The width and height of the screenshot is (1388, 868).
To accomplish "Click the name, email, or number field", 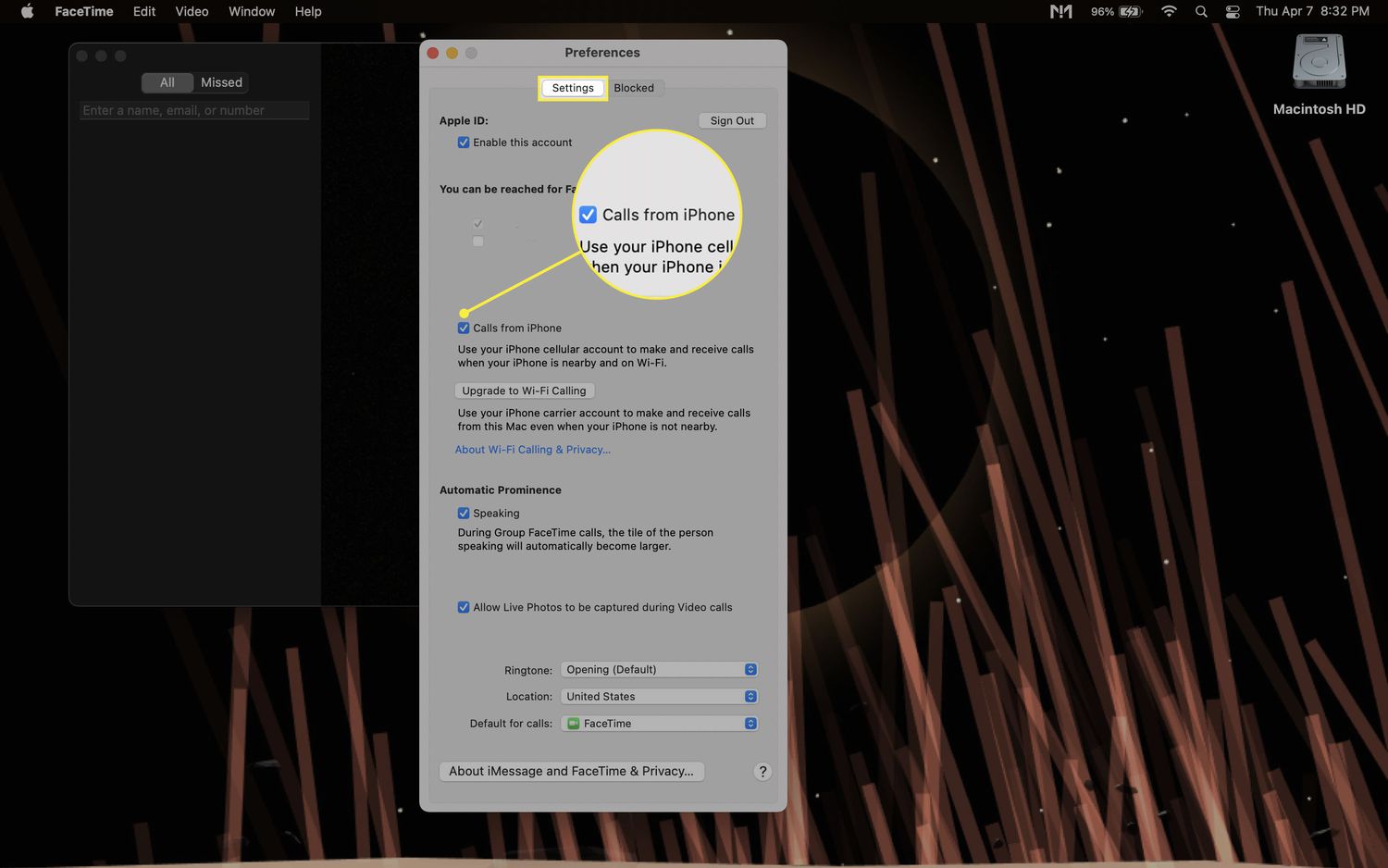I will (194, 110).
